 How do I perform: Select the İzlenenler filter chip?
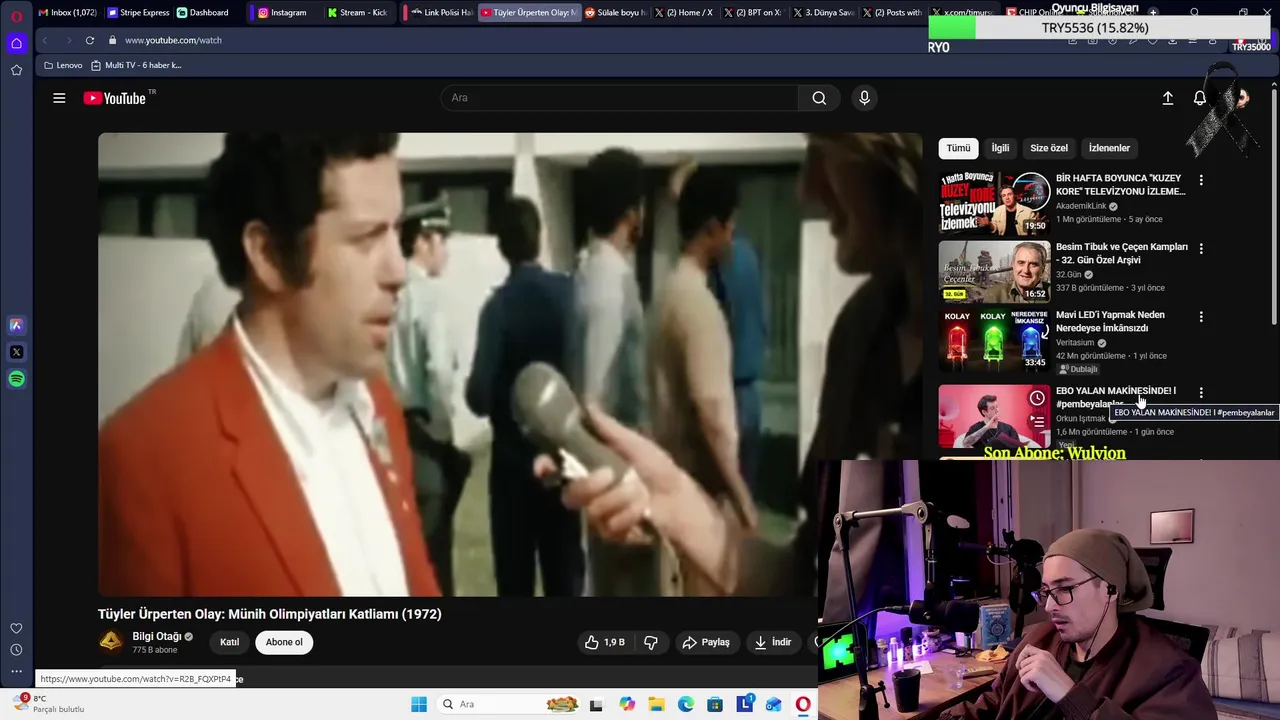point(1109,148)
